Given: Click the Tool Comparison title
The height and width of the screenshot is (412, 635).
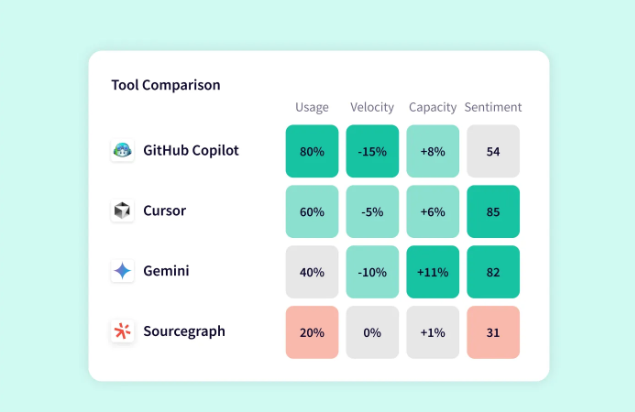Looking at the screenshot, I should tap(166, 85).
